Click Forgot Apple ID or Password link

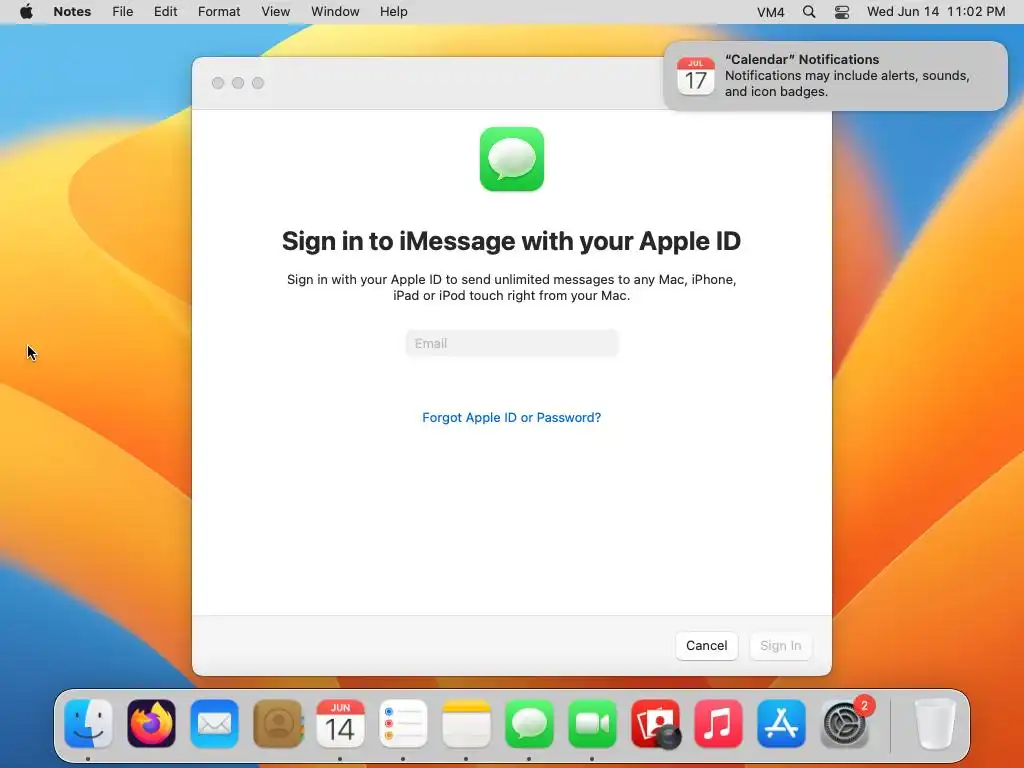[511, 417]
